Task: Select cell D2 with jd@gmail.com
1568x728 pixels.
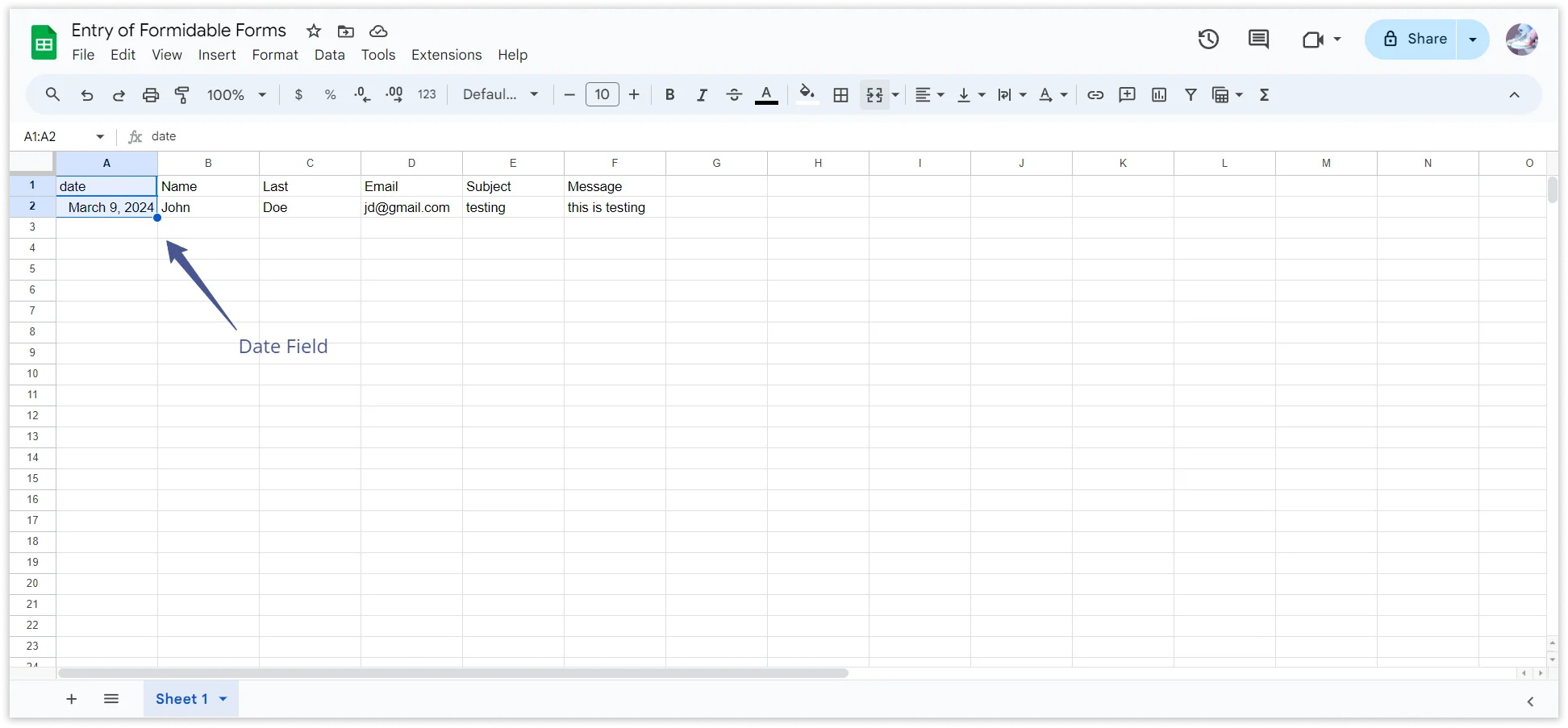Action: (411, 208)
